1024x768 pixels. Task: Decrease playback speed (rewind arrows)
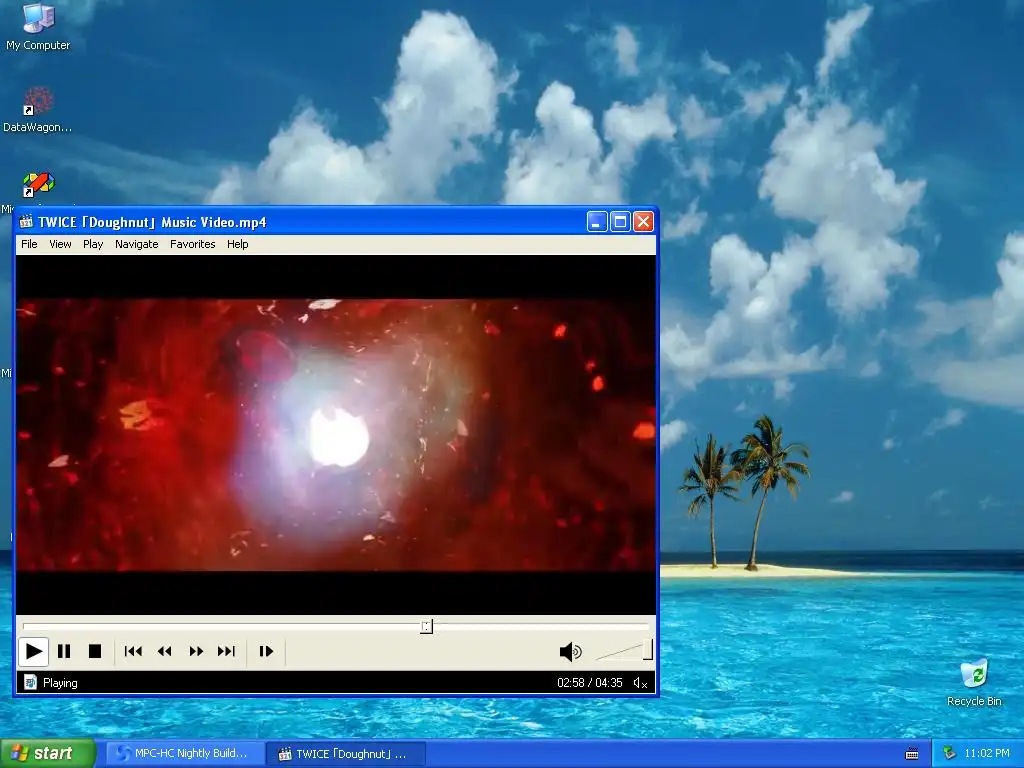pyautogui.click(x=165, y=651)
